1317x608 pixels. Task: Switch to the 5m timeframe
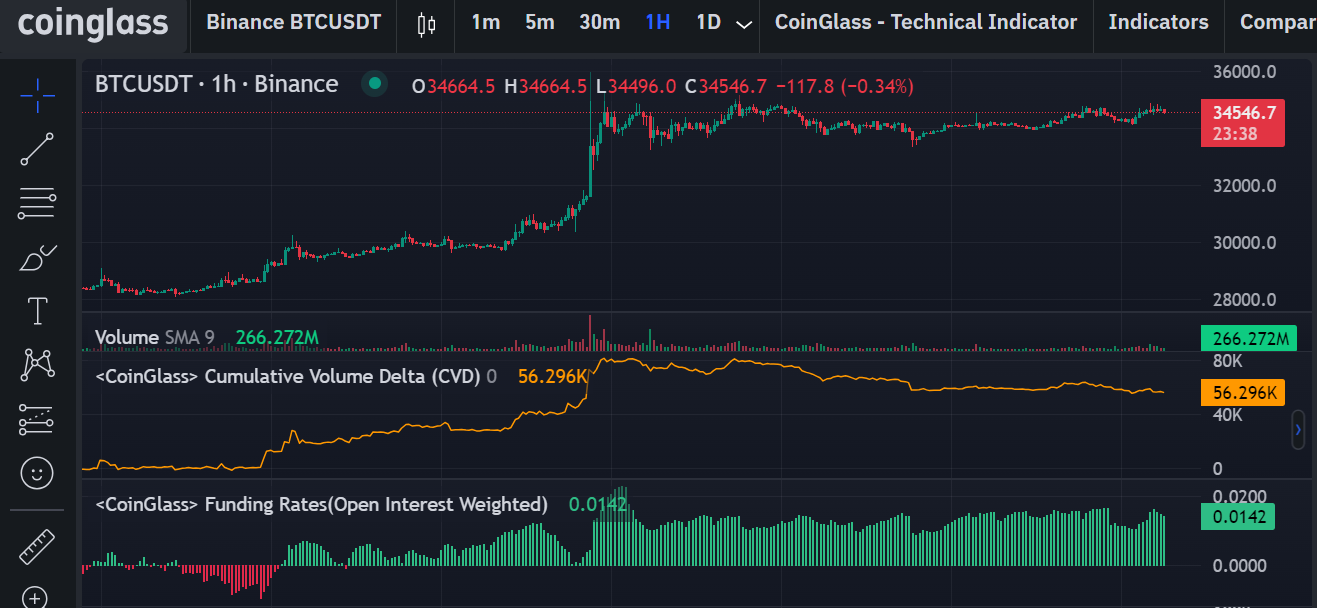pos(539,22)
